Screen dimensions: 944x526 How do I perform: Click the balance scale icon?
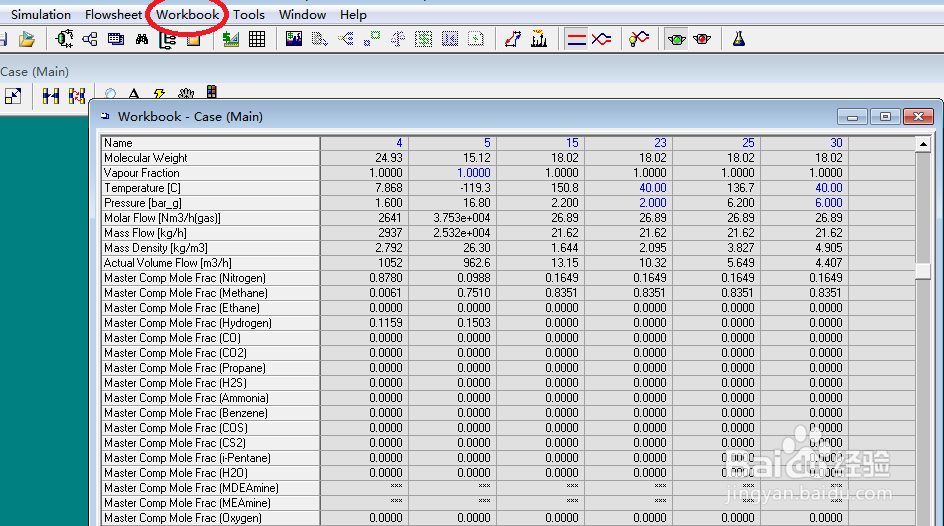click(397, 40)
